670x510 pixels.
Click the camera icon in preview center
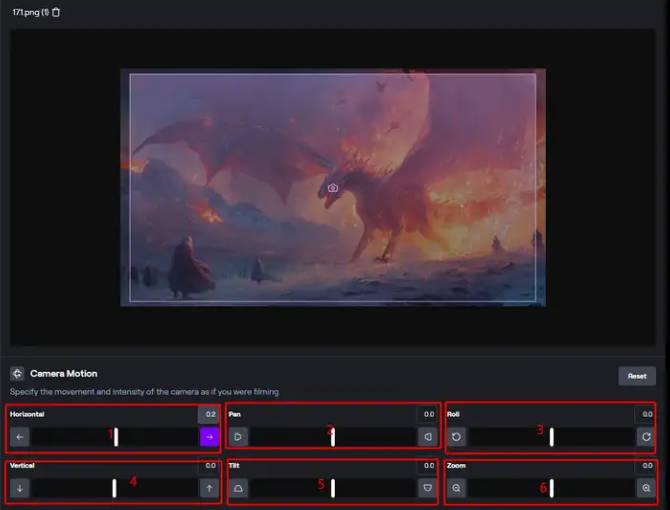click(x=333, y=188)
